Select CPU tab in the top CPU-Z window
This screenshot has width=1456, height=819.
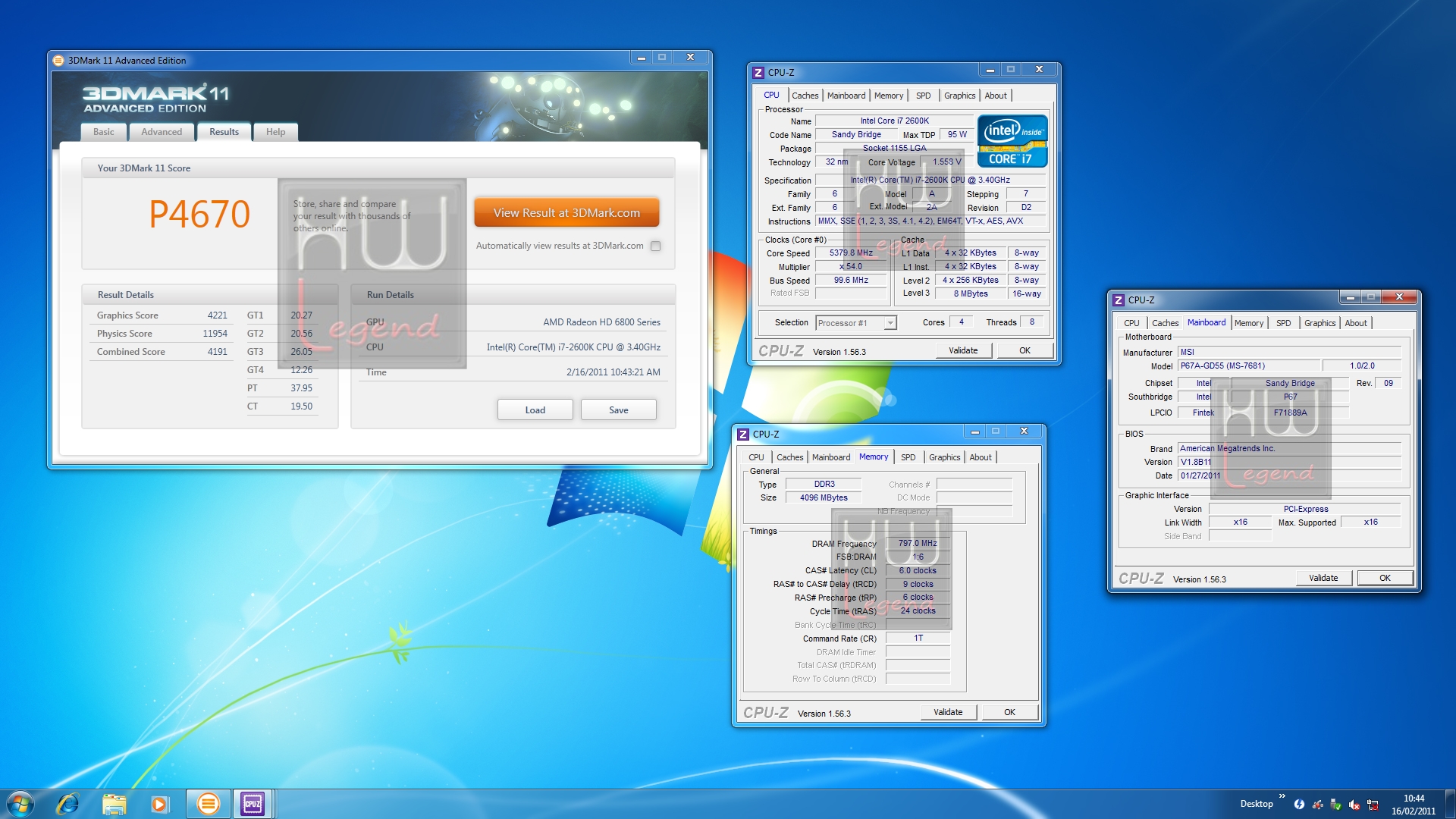click(x=771, y=95)
